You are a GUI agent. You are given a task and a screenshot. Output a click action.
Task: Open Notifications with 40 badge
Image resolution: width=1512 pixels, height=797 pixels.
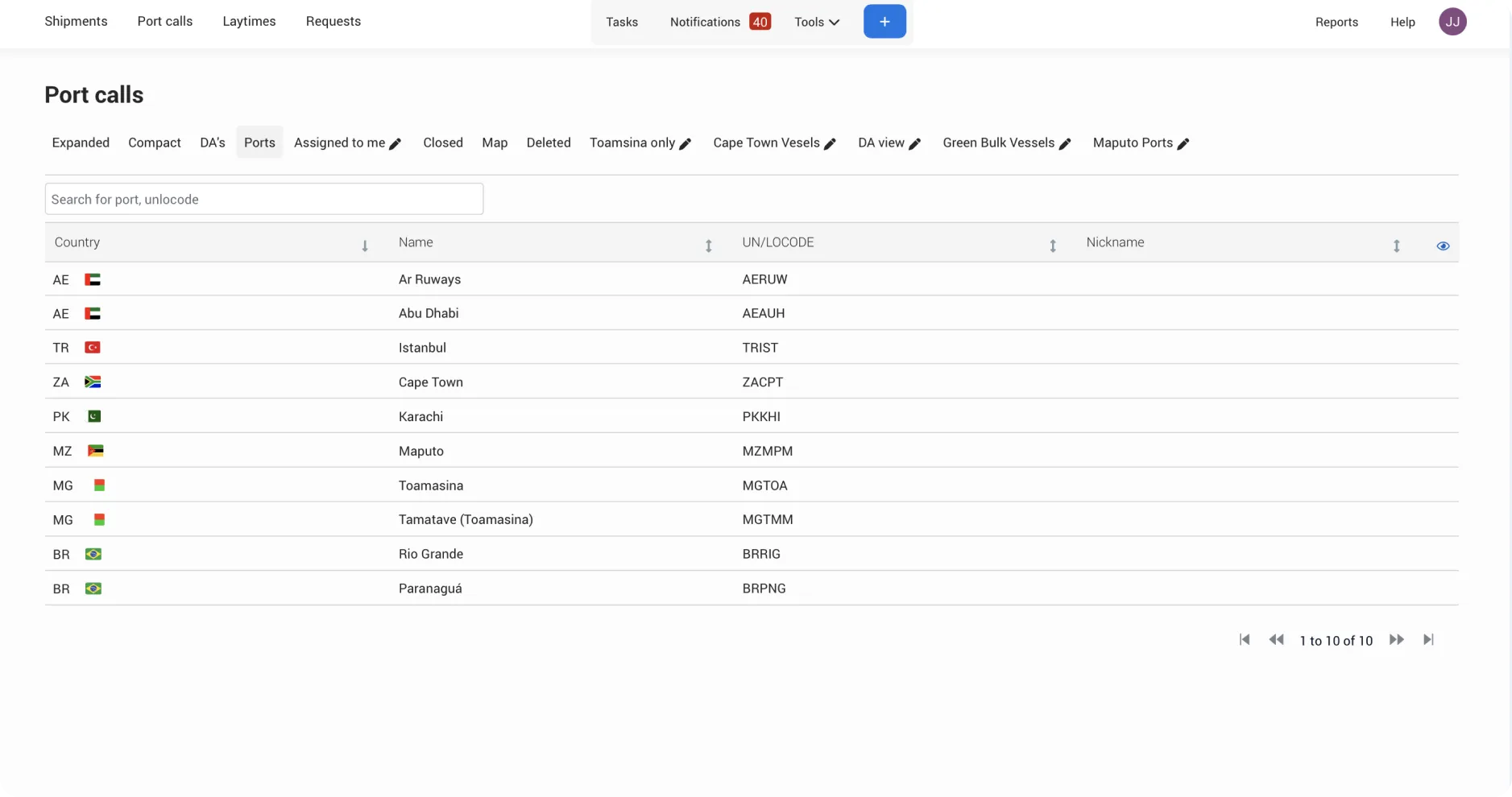point(720,23)
